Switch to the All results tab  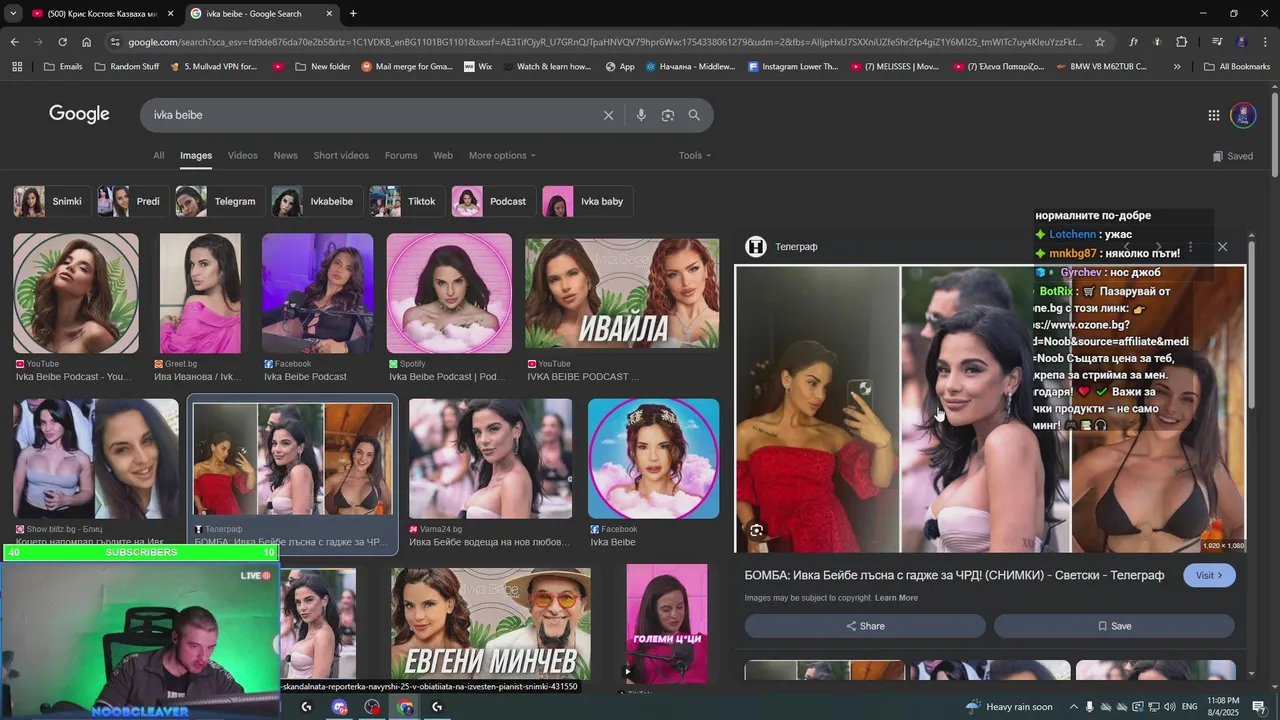pyautogui.click(x=158, y=156)
